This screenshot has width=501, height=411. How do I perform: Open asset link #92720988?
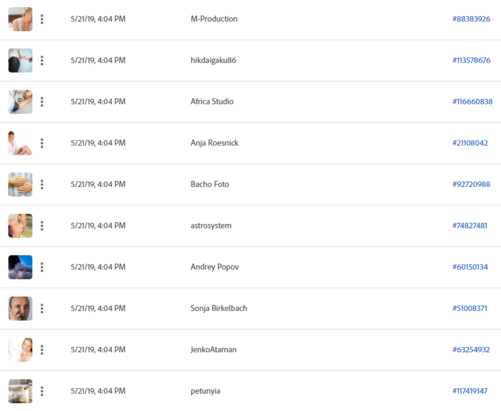coord(471,184)
